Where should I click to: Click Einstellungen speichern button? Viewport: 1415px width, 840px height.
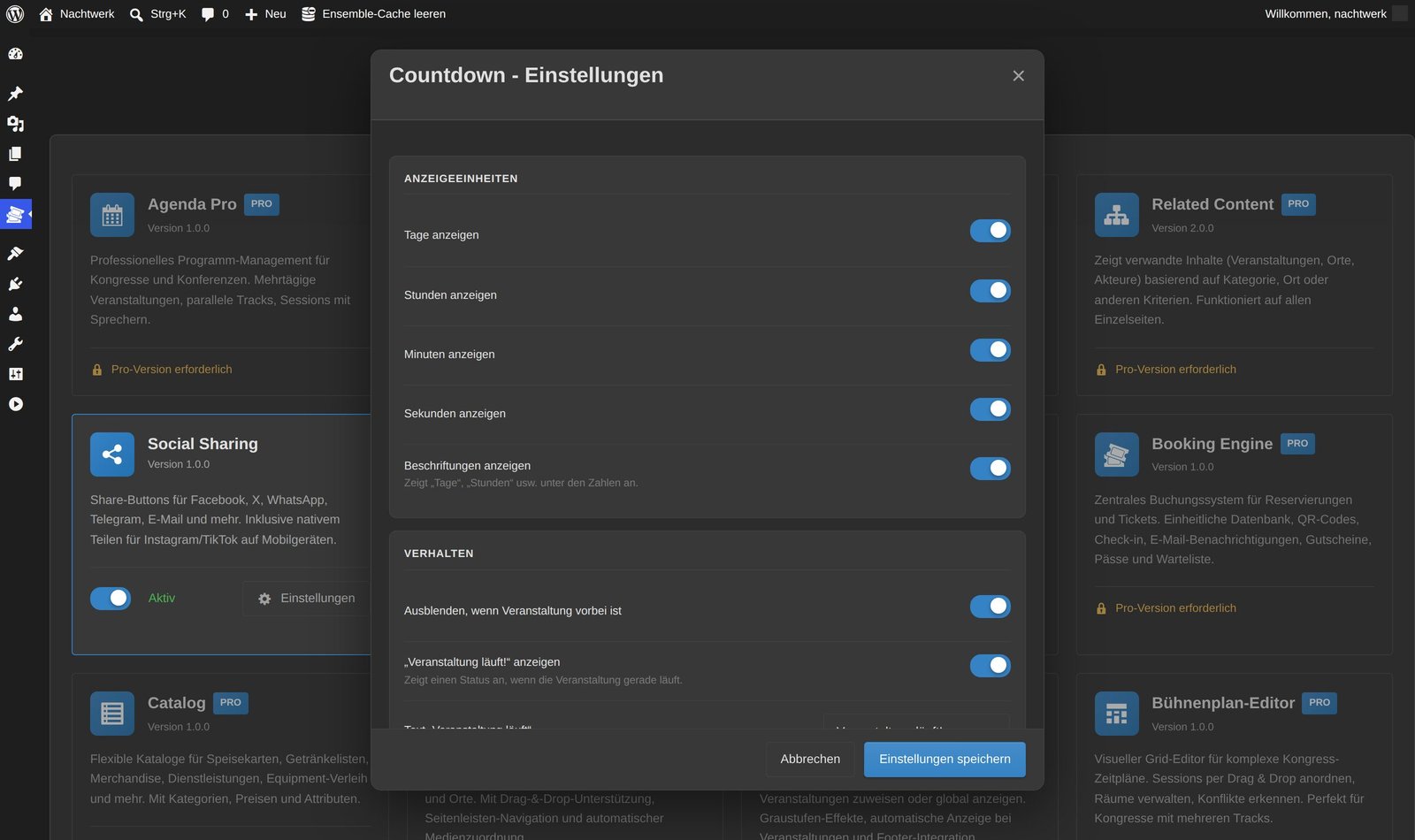pos(945,760)
